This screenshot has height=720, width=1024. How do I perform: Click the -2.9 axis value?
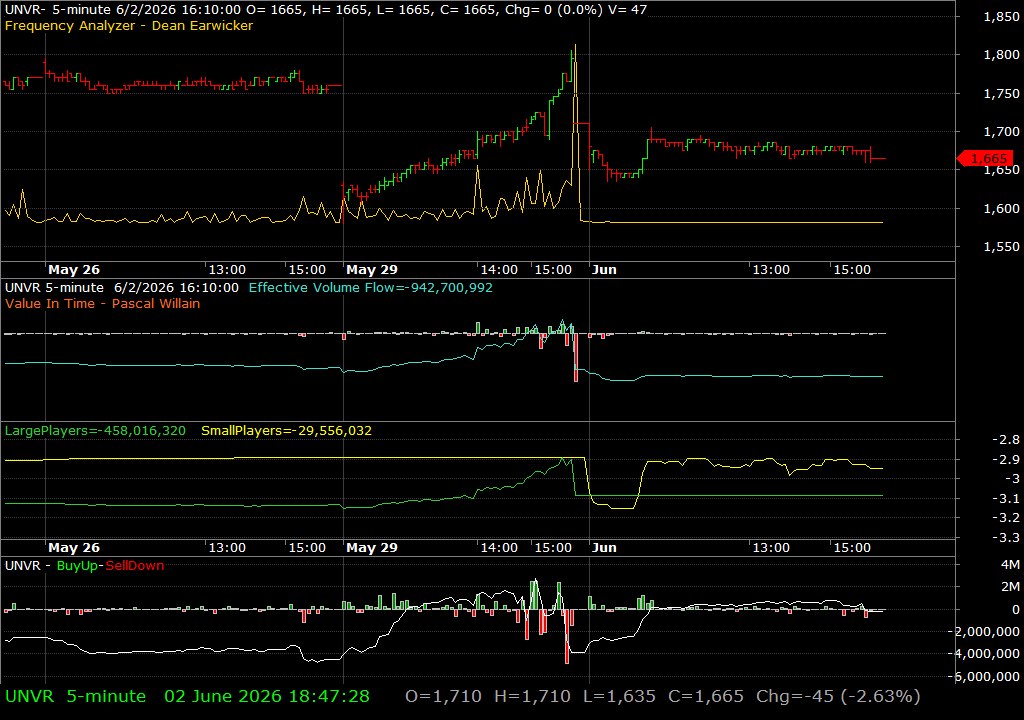[x=1006, y=459]
